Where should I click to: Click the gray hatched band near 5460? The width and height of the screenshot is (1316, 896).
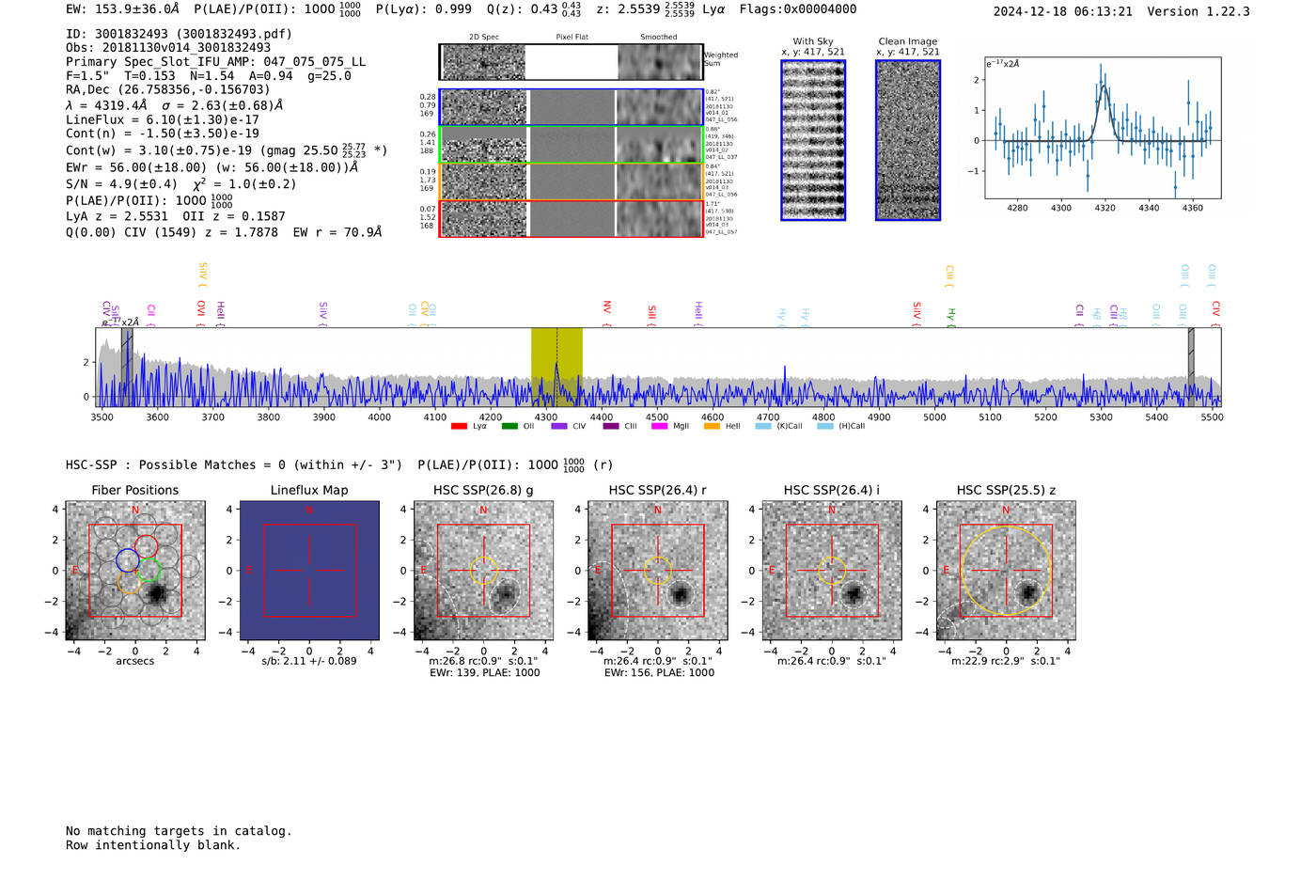(x=1191, y=367)
